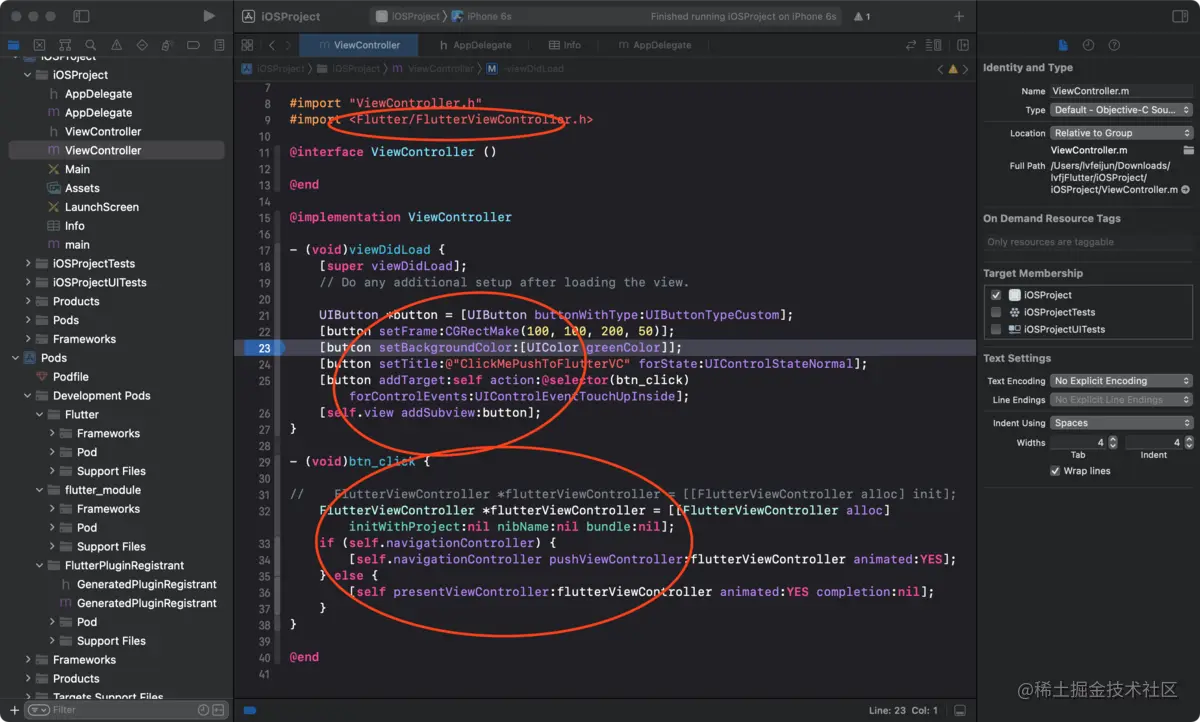Open the Symbol navigator icon

[x=65, y=45]
